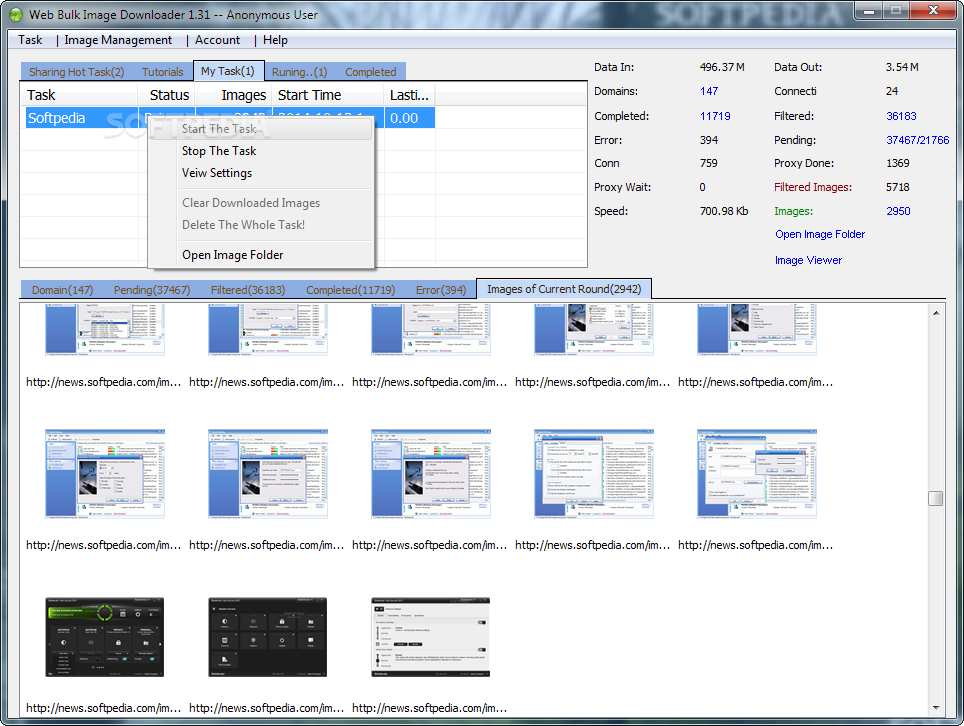This screenshot has height=726, width=964.
Task: Select third thumbnail in middle row
Action: (x=430, y=474)
